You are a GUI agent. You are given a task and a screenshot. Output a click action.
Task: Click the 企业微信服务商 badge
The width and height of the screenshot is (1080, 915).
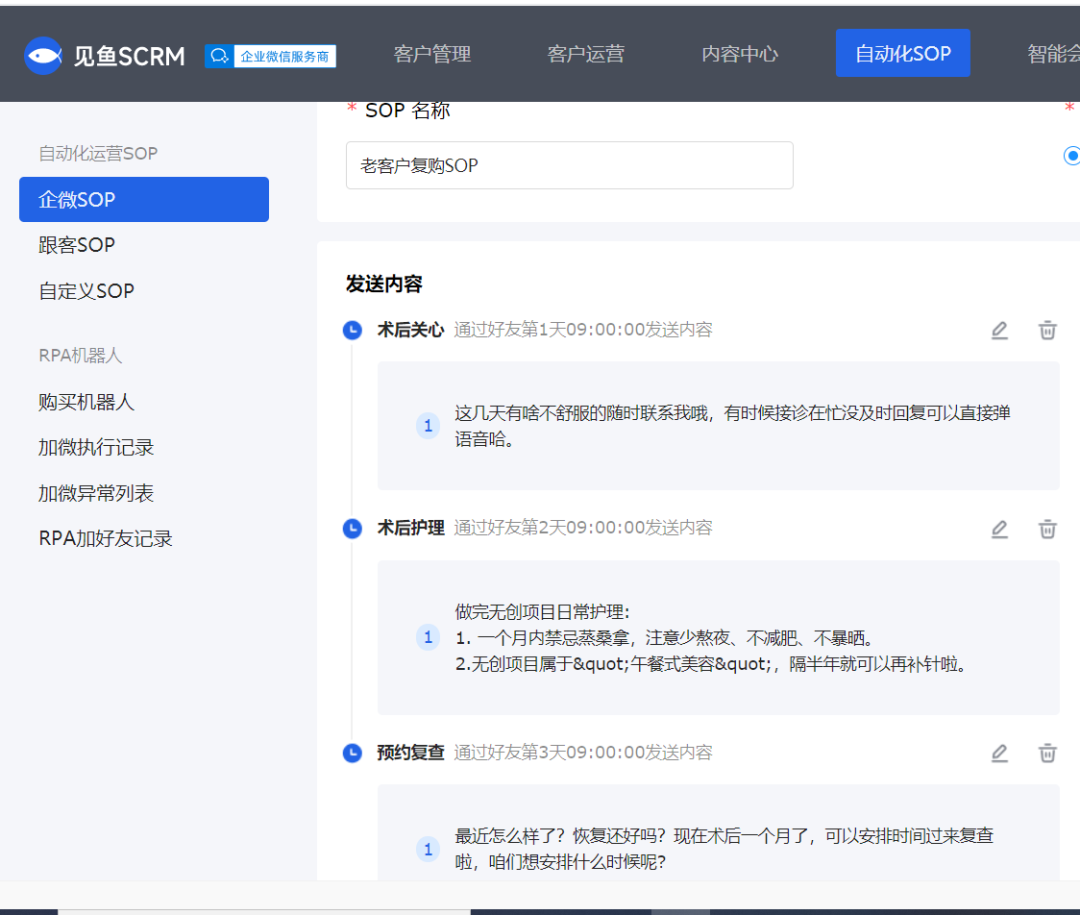coord(270,56)
